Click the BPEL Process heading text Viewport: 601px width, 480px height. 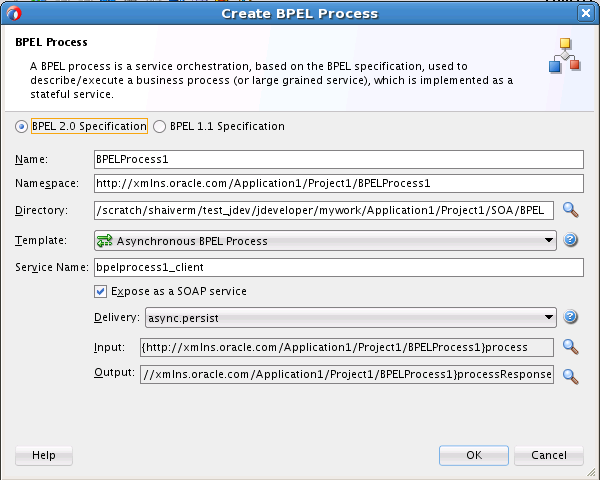[x=51, y=42]
